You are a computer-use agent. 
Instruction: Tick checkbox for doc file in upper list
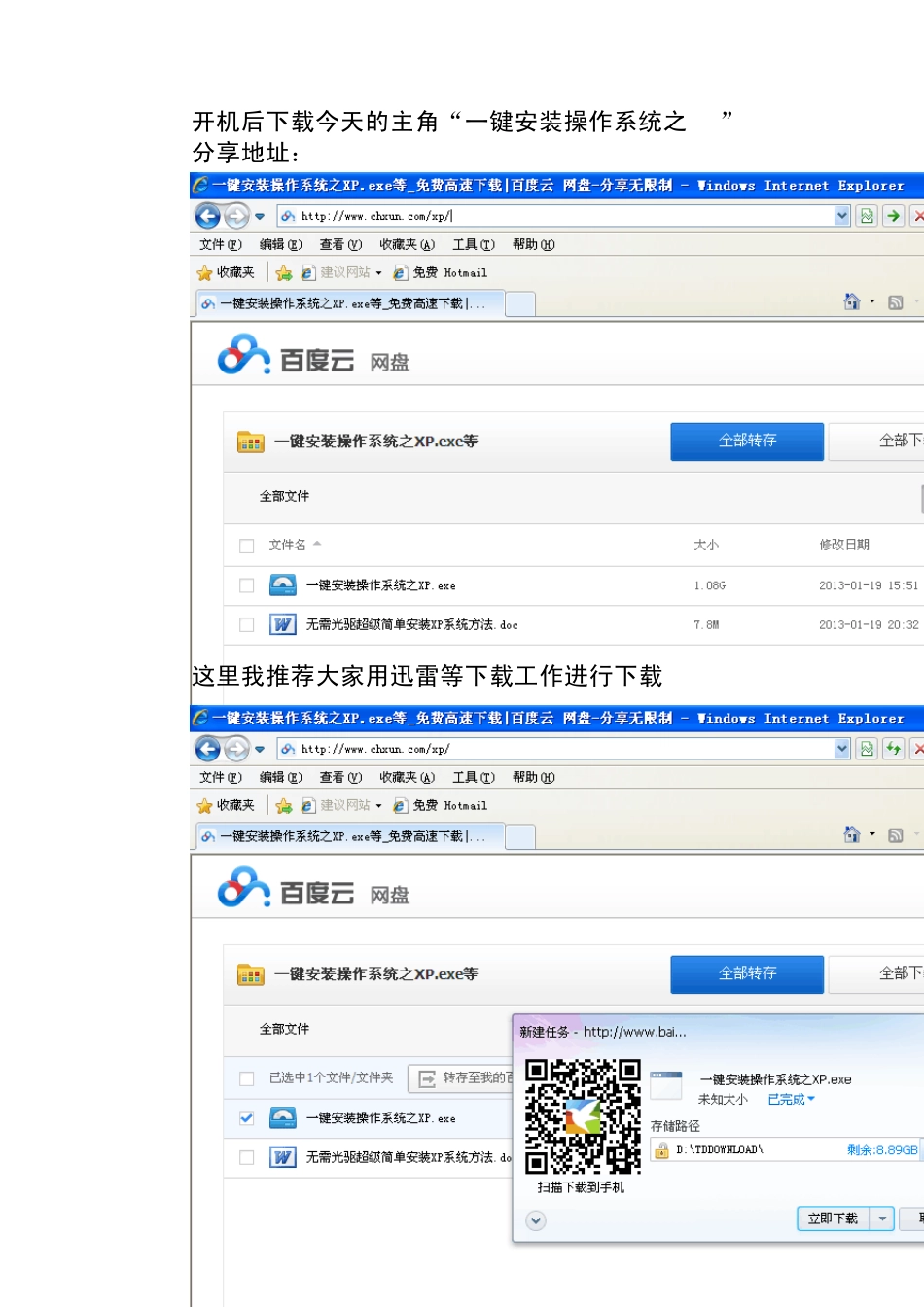247,625
